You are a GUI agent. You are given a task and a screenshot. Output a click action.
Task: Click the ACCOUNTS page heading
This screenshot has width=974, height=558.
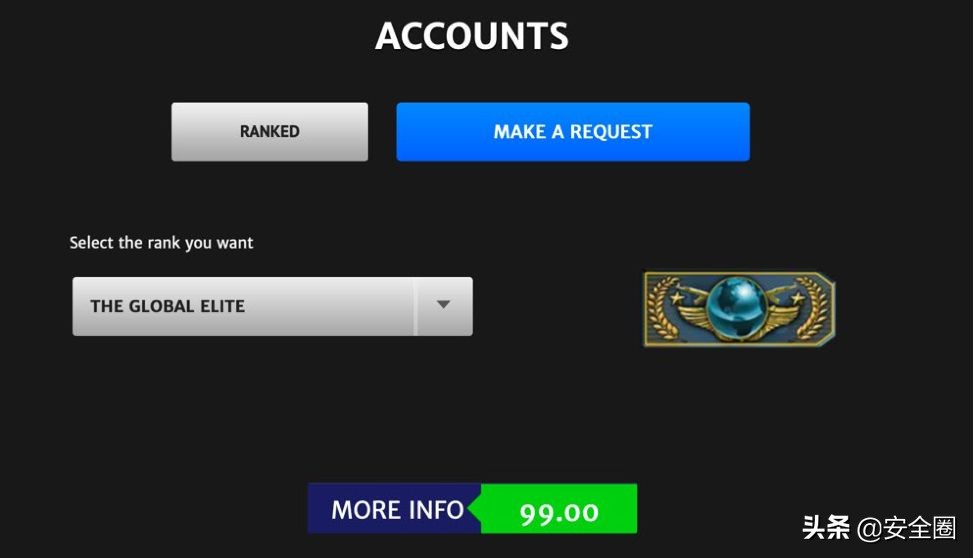click(471, 36)
